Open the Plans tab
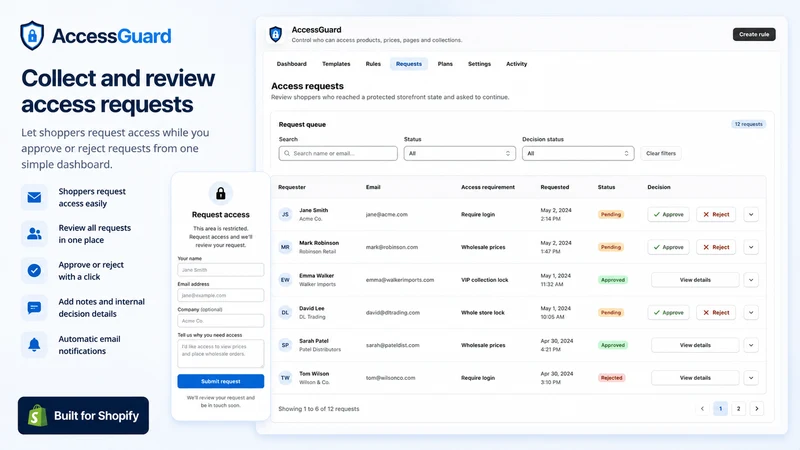The height and width of the screenshot is (450, 800). coord(445,64)
